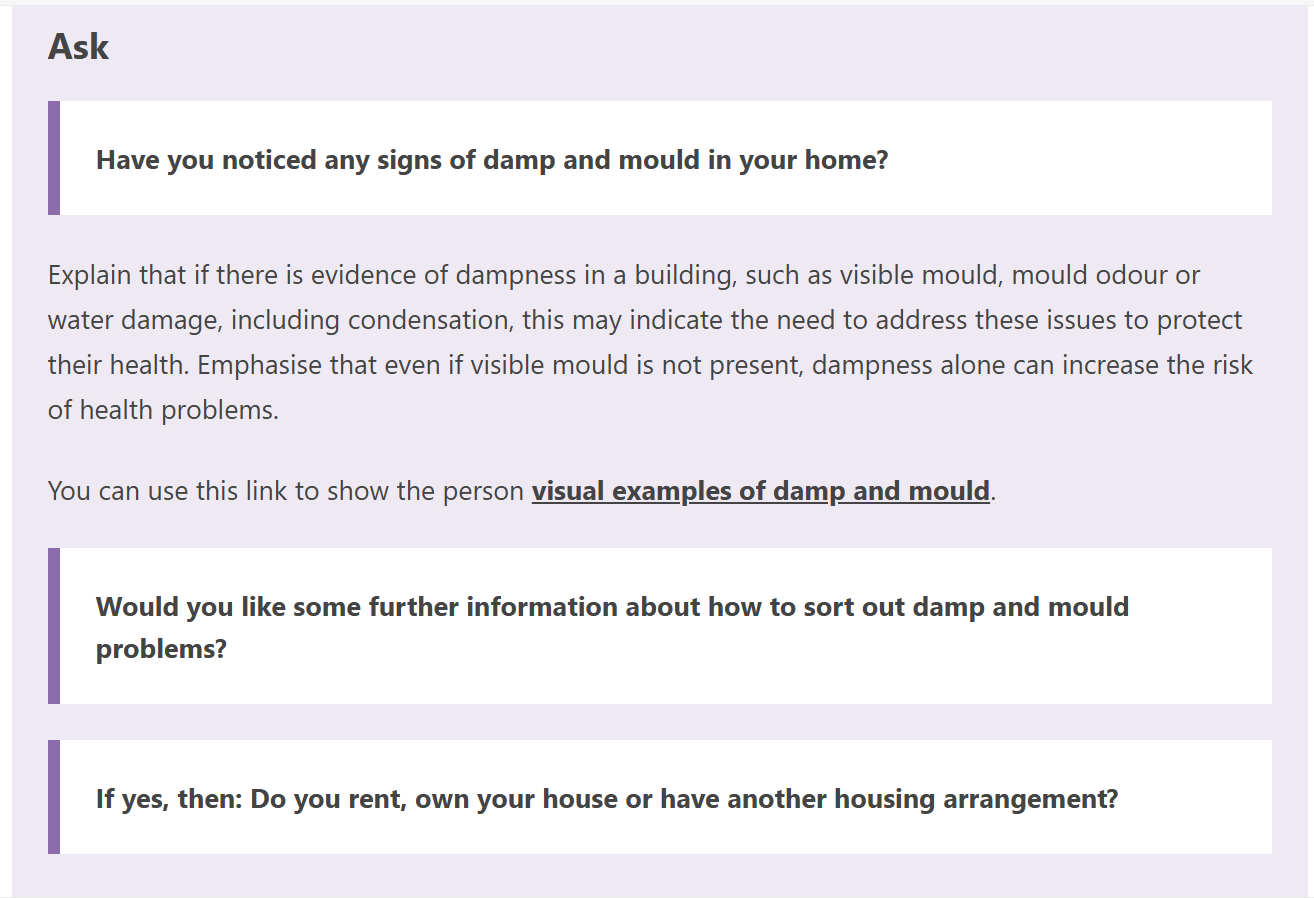
Task: Click 'further information' in the second question box
Action: point(536,606)
